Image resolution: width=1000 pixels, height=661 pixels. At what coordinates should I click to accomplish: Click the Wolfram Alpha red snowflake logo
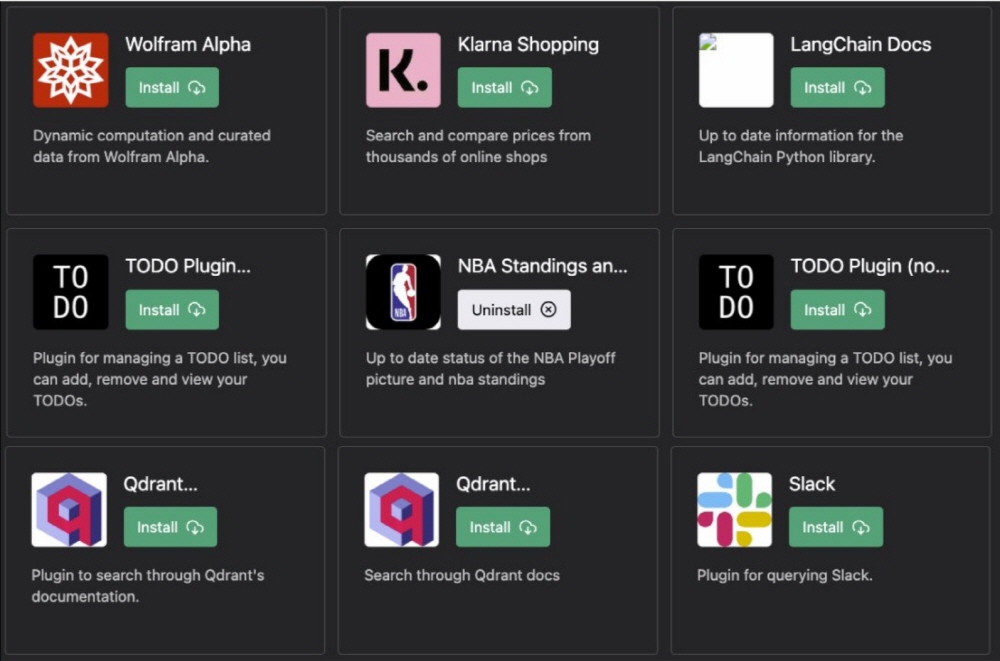(71, 70)
